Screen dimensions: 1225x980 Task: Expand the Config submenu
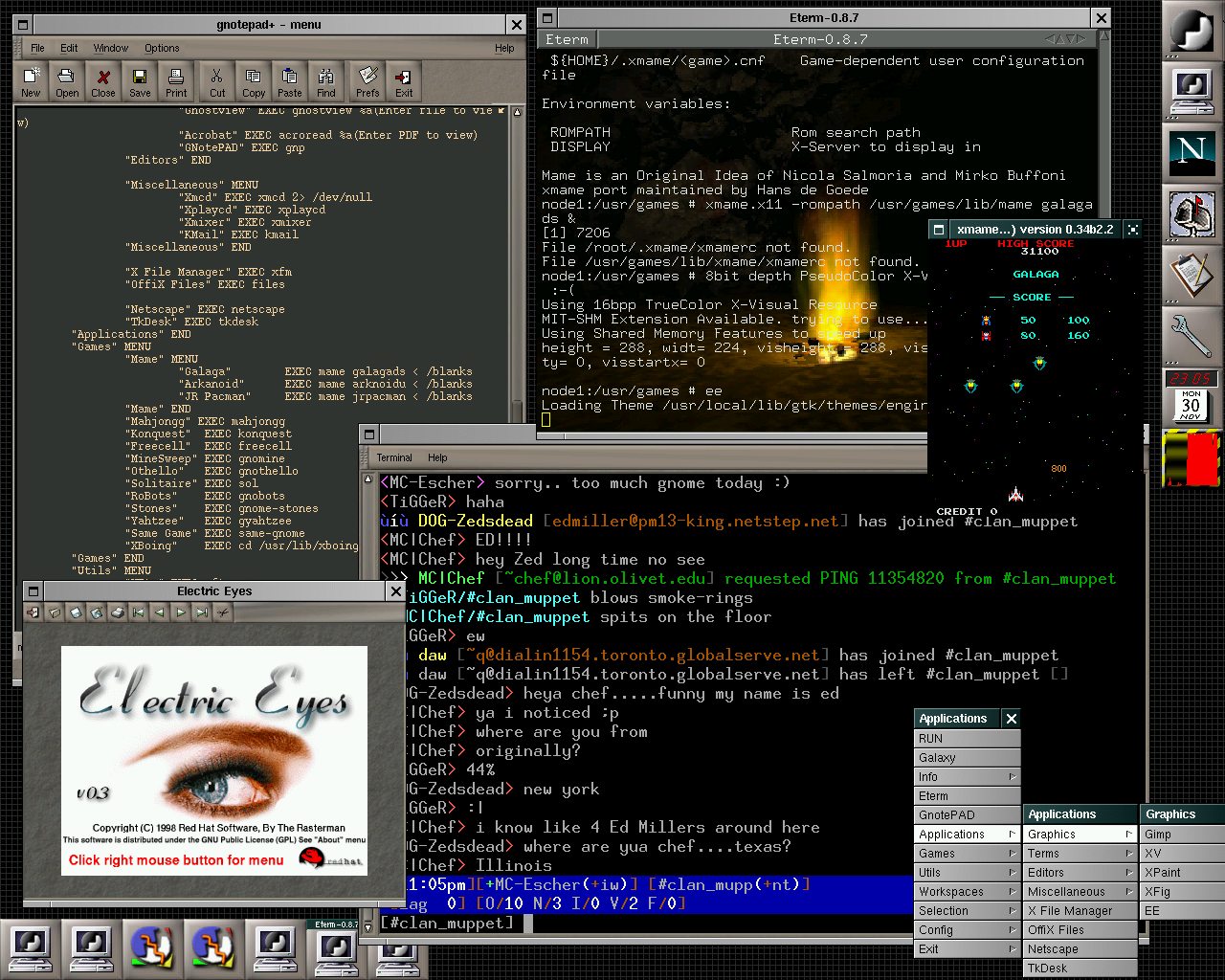pos(968,930)
